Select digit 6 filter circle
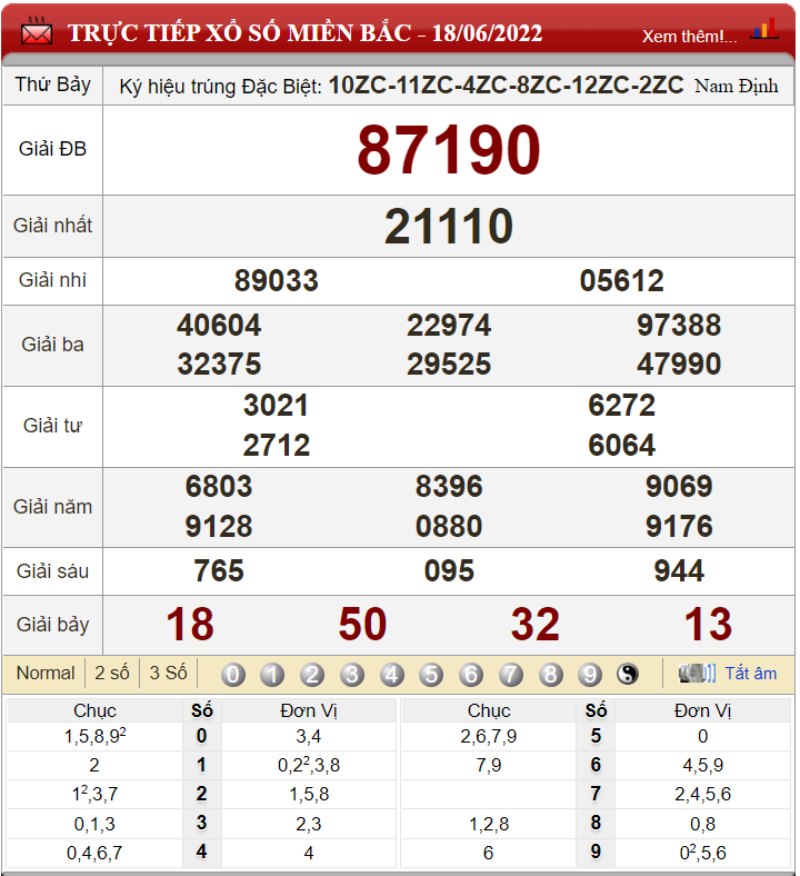Image resolution: width=800 pixels, height=876 pixels. point(471,674)
